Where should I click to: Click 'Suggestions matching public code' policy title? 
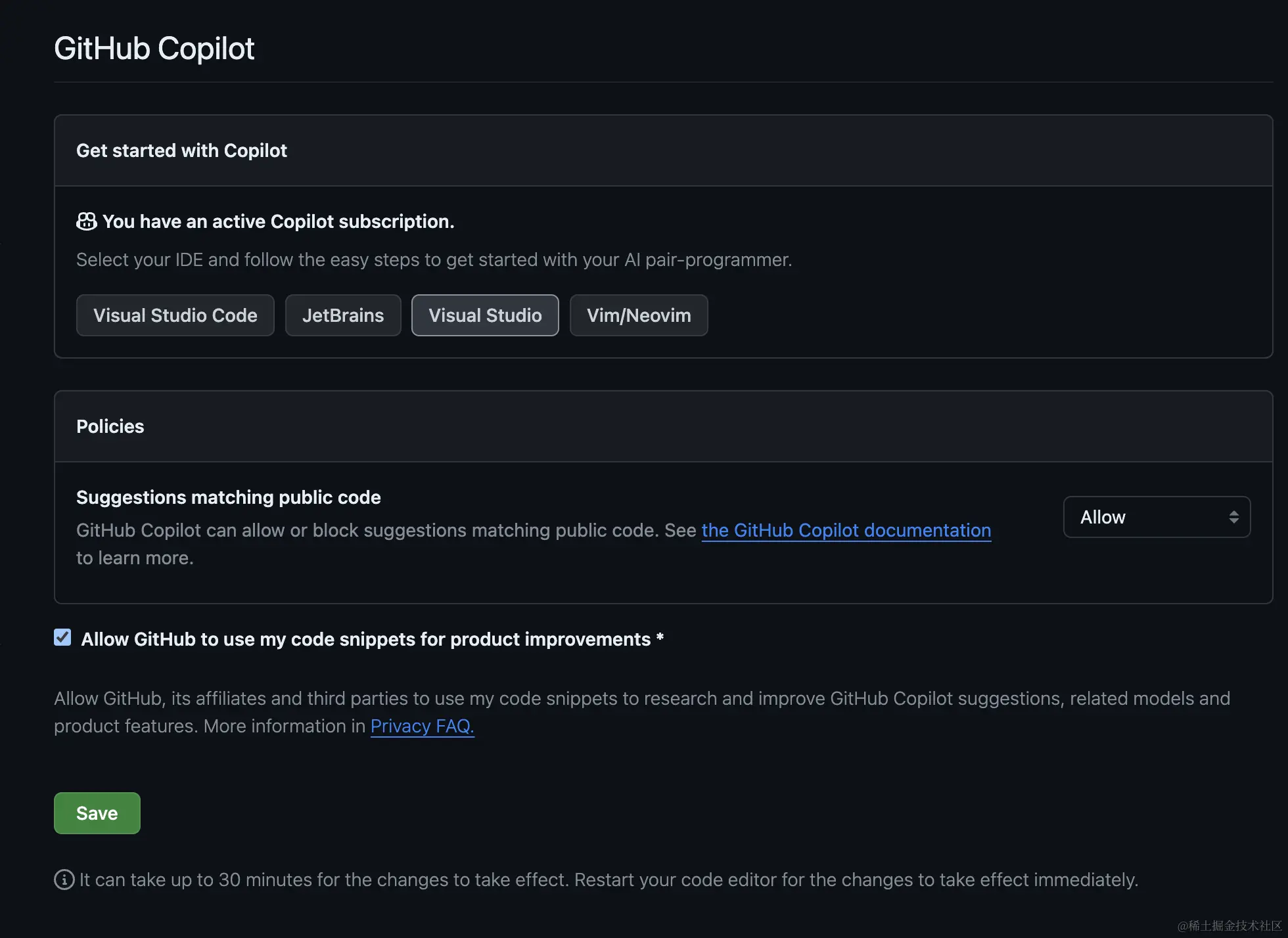pyautogui.click(x=228, y=497)
